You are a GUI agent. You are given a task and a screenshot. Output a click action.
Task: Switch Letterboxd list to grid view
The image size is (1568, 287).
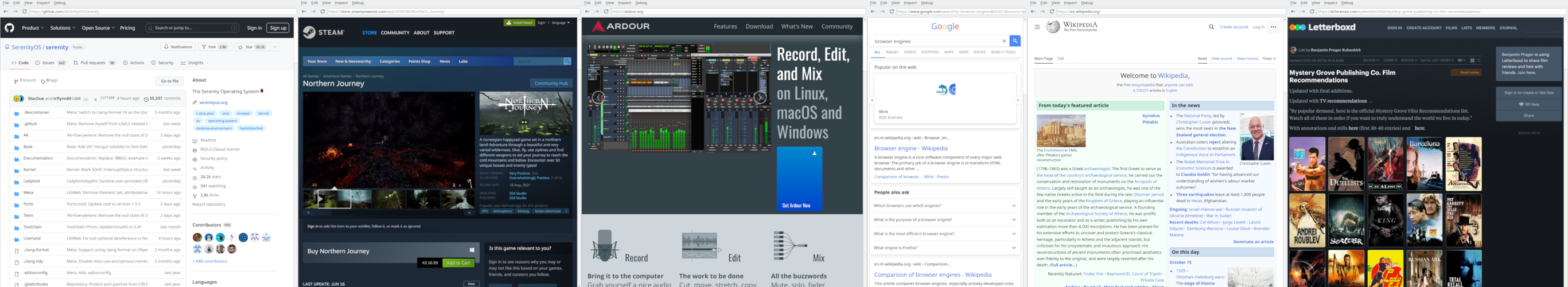pos(1472,61)
